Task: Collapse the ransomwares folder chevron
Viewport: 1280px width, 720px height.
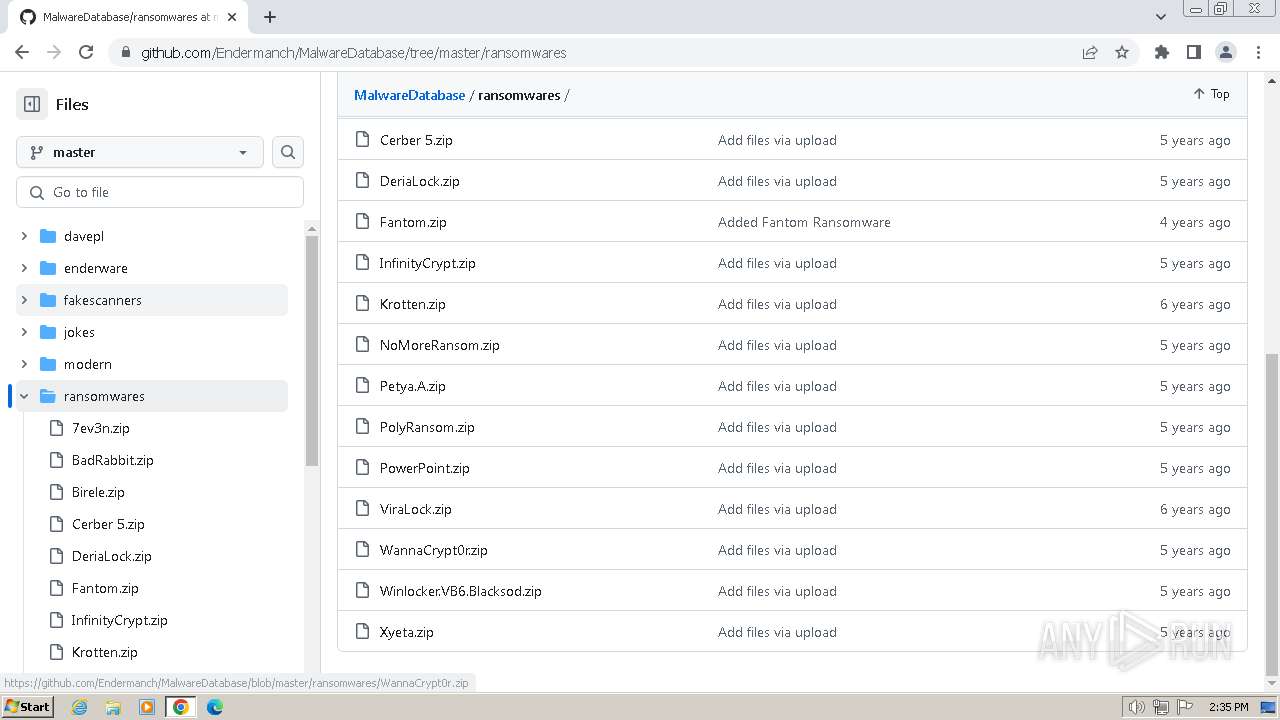Action: point(24,396)
